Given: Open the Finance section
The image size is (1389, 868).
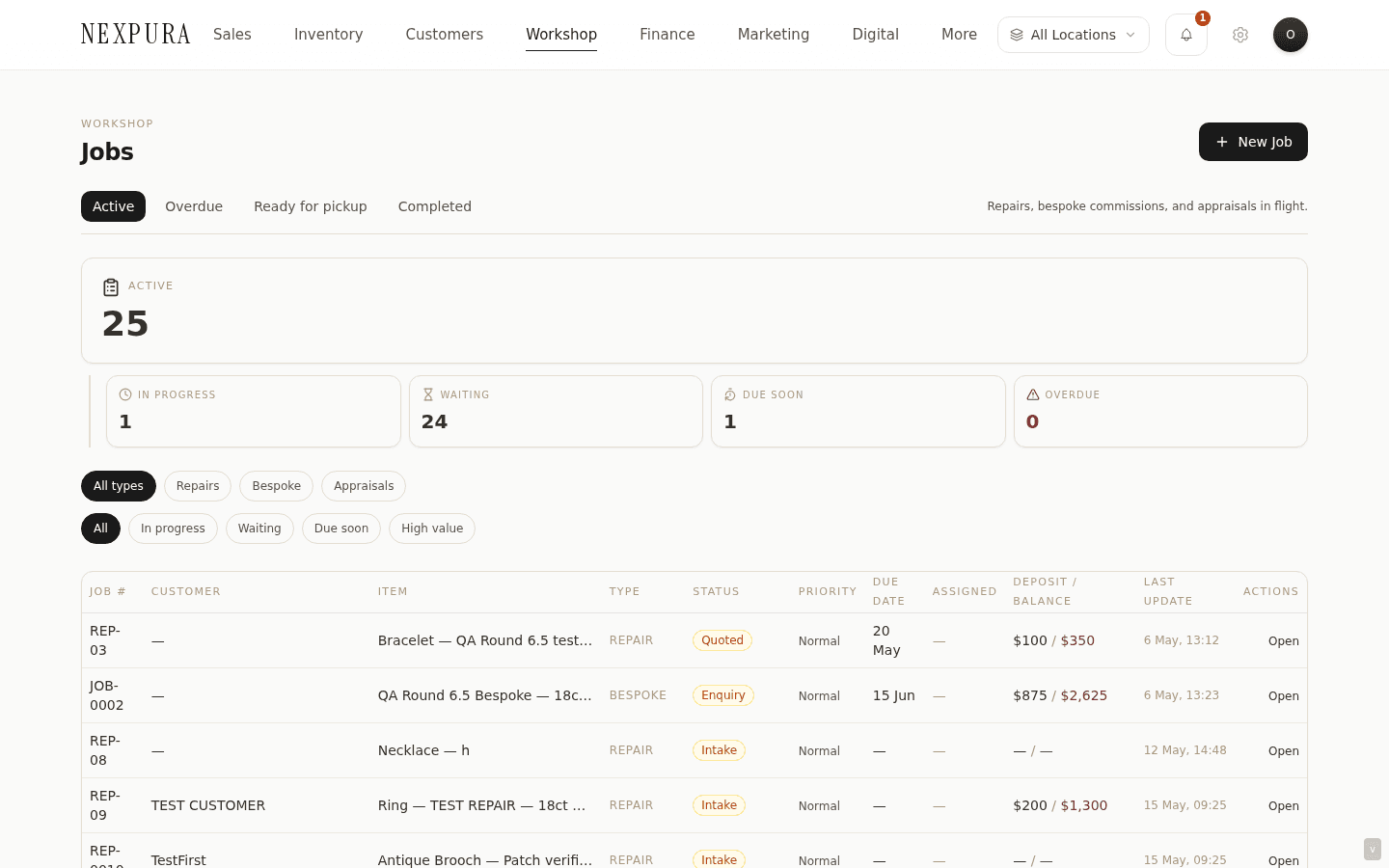Looking at the screenshot, I should tap(667, 35).
